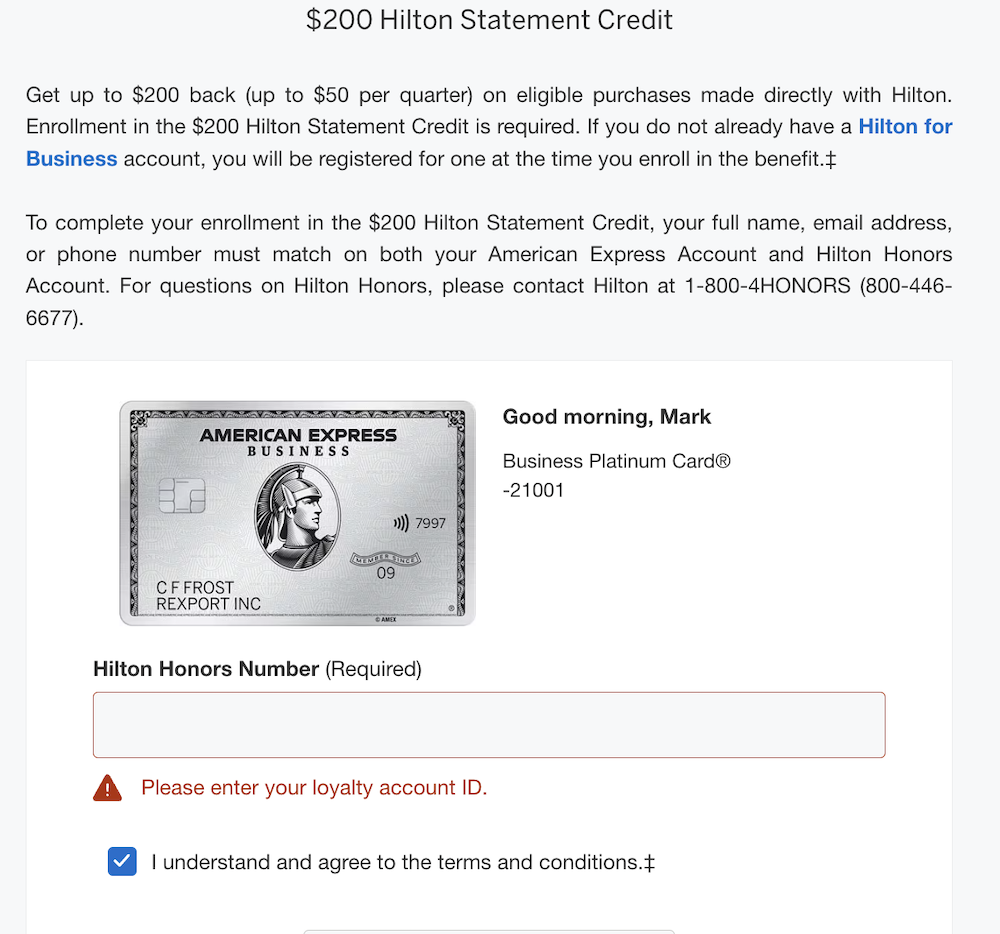Click inside the Hilton Honors Number input field

click(489, 724)
